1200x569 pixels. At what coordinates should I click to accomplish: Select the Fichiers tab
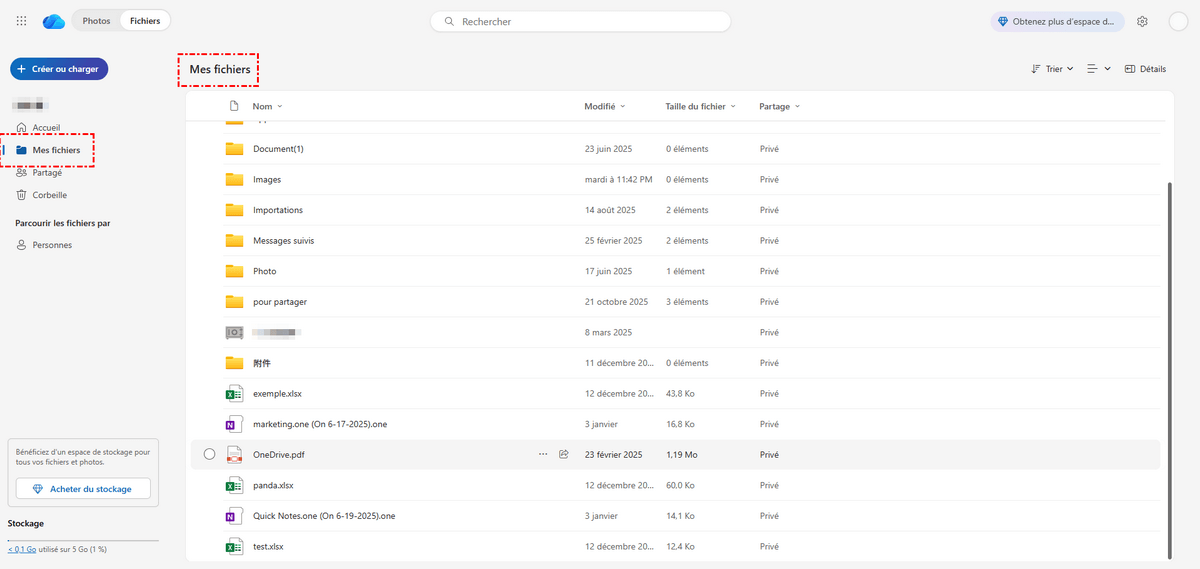[x=145, y=21]
